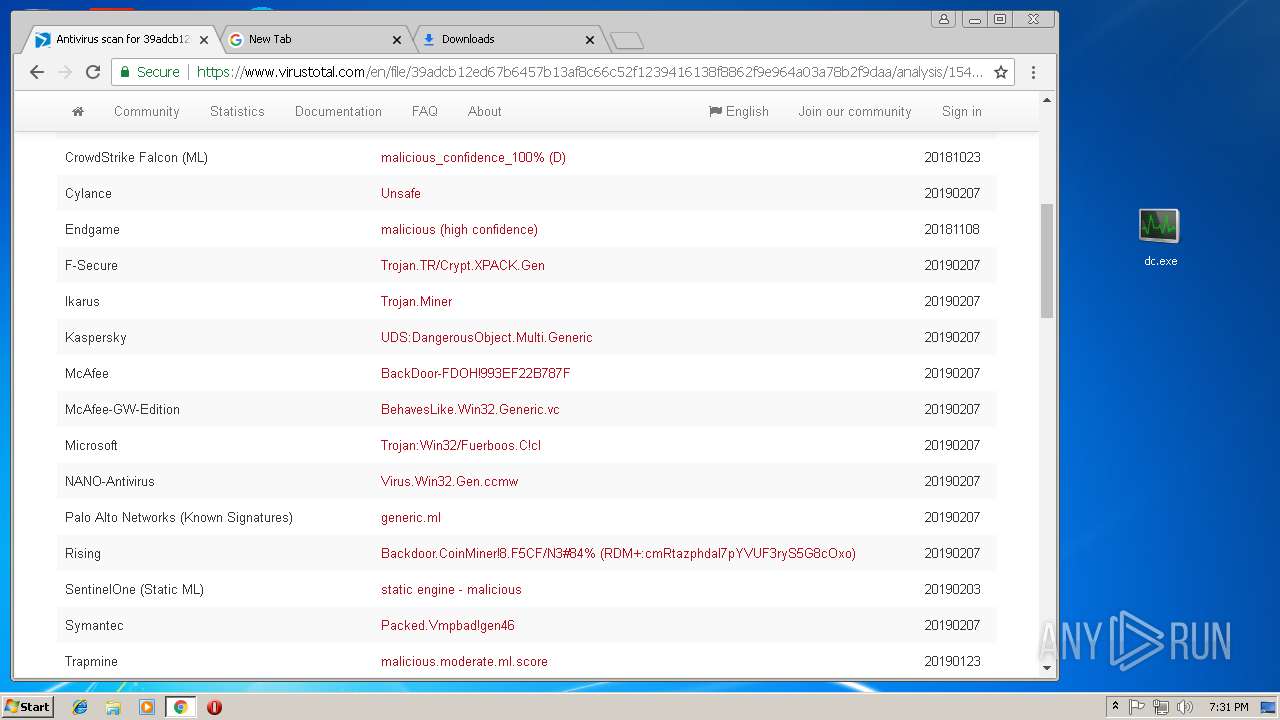Click the taskbar clock 7:31 PM

click(1228, 707)
